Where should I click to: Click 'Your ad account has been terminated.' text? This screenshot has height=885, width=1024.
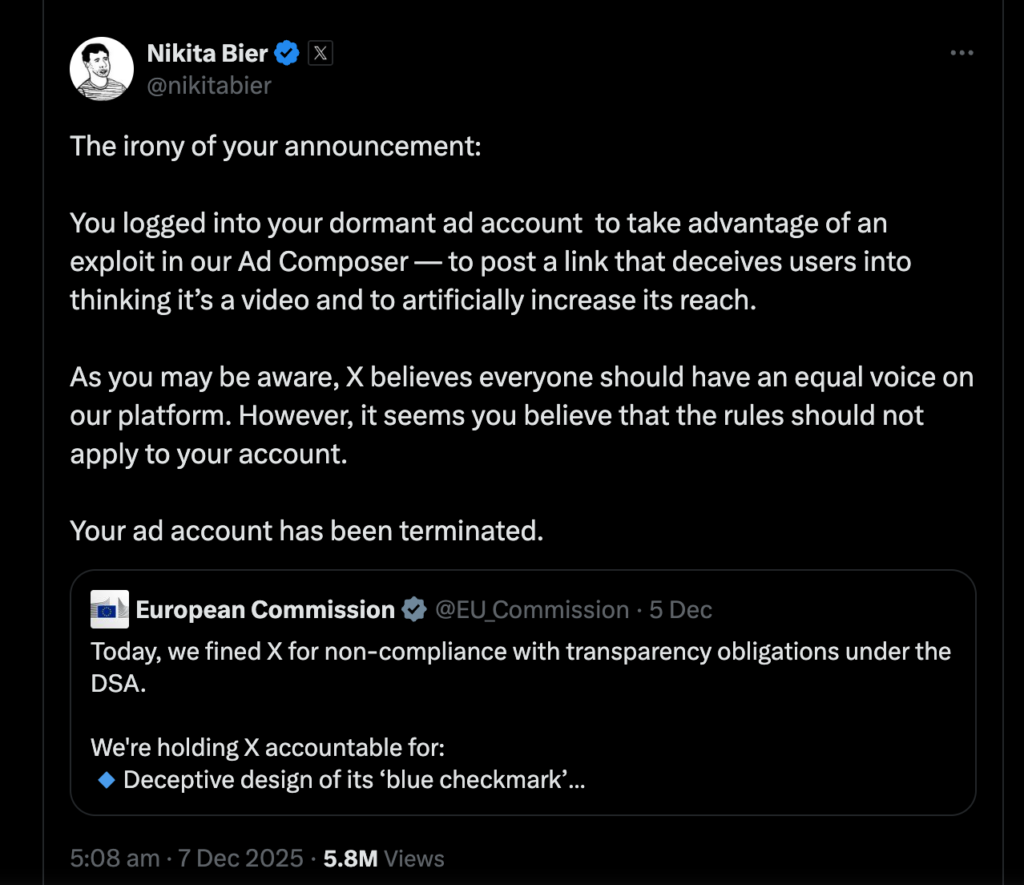[x=307, y=530]
